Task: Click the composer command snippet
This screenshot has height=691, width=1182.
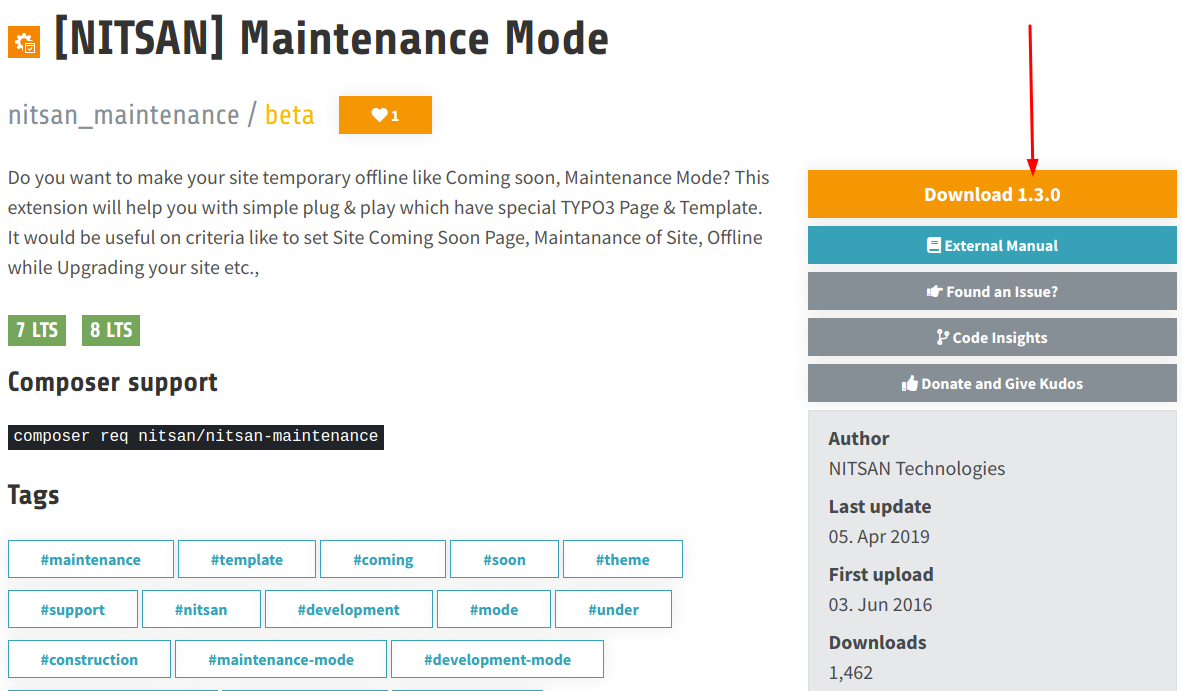Action: tap(195, 437)
